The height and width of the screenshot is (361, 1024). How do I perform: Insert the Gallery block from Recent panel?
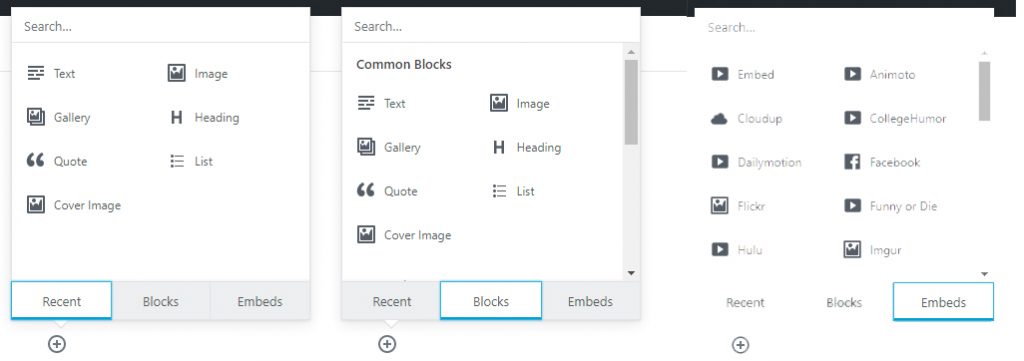(x=58, y=118)
